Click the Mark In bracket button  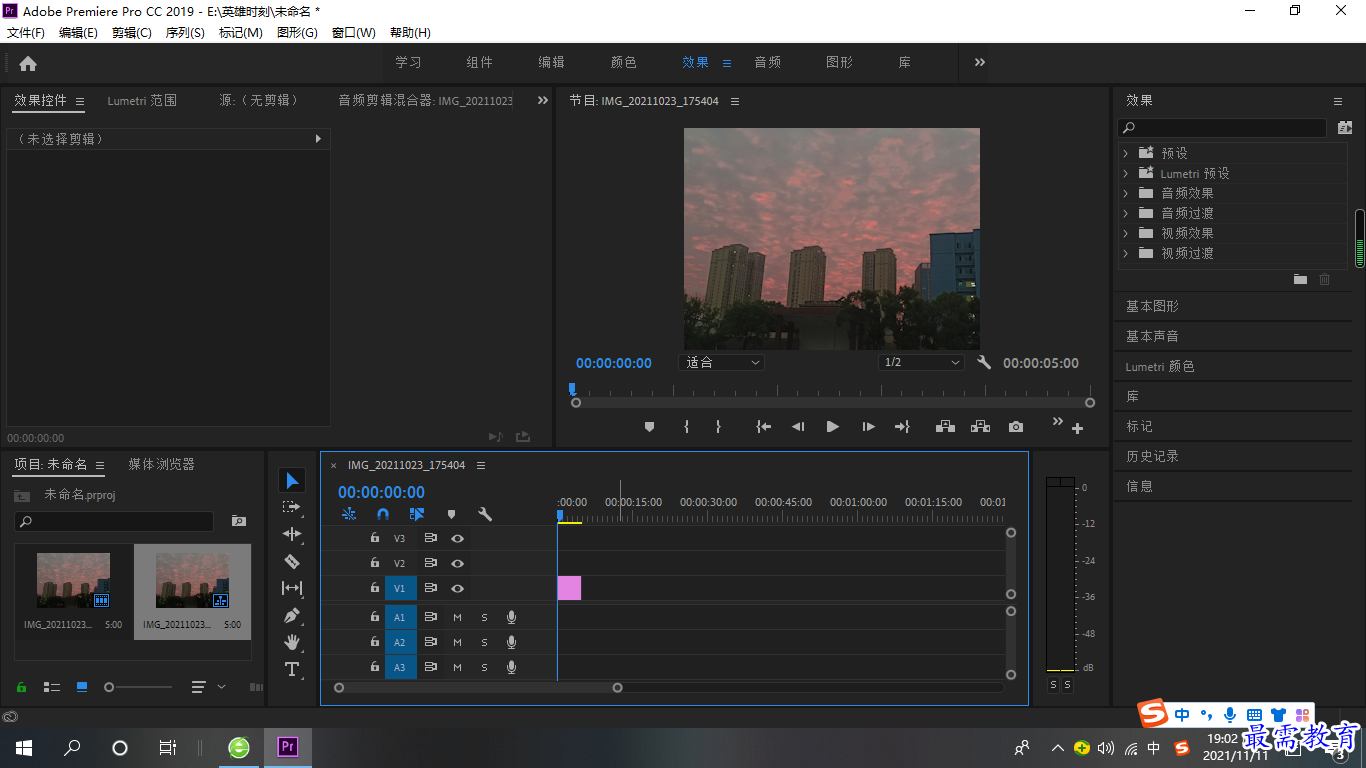[x=686, y=427]
